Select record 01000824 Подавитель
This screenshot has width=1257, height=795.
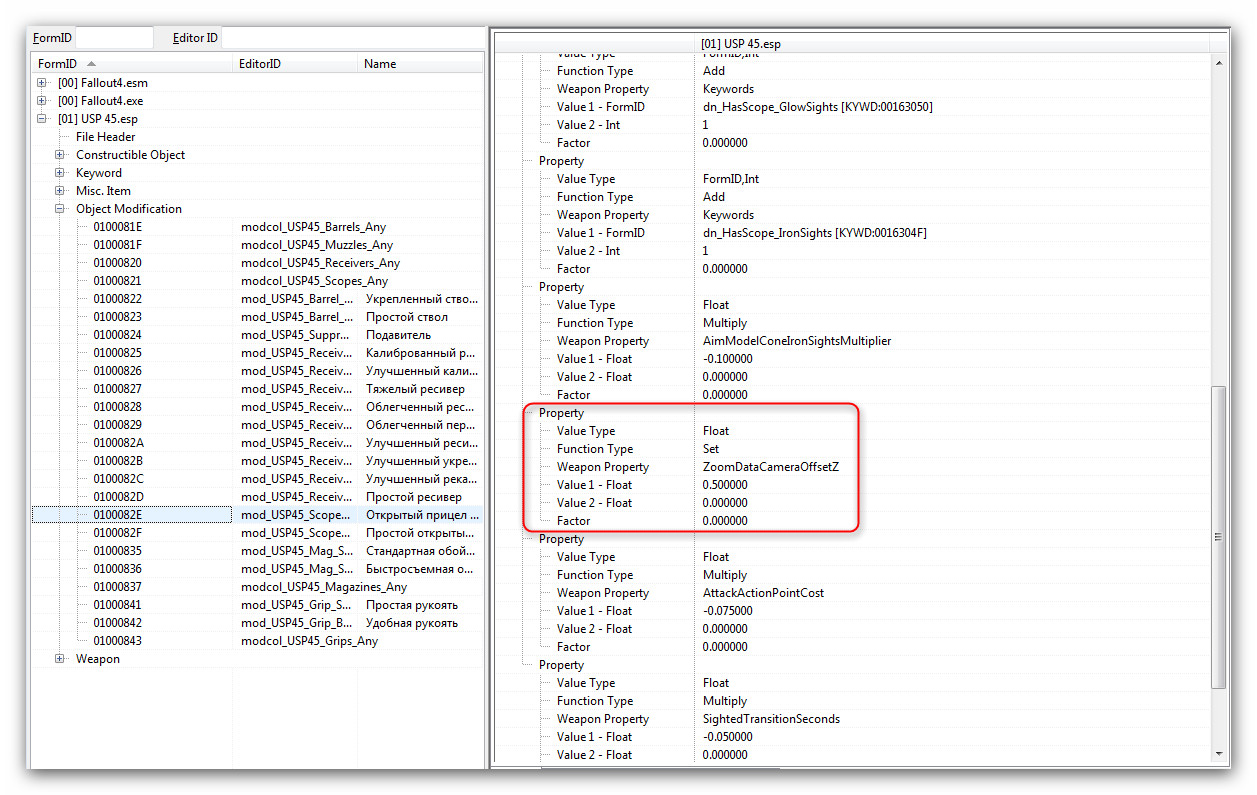(257, 335)
